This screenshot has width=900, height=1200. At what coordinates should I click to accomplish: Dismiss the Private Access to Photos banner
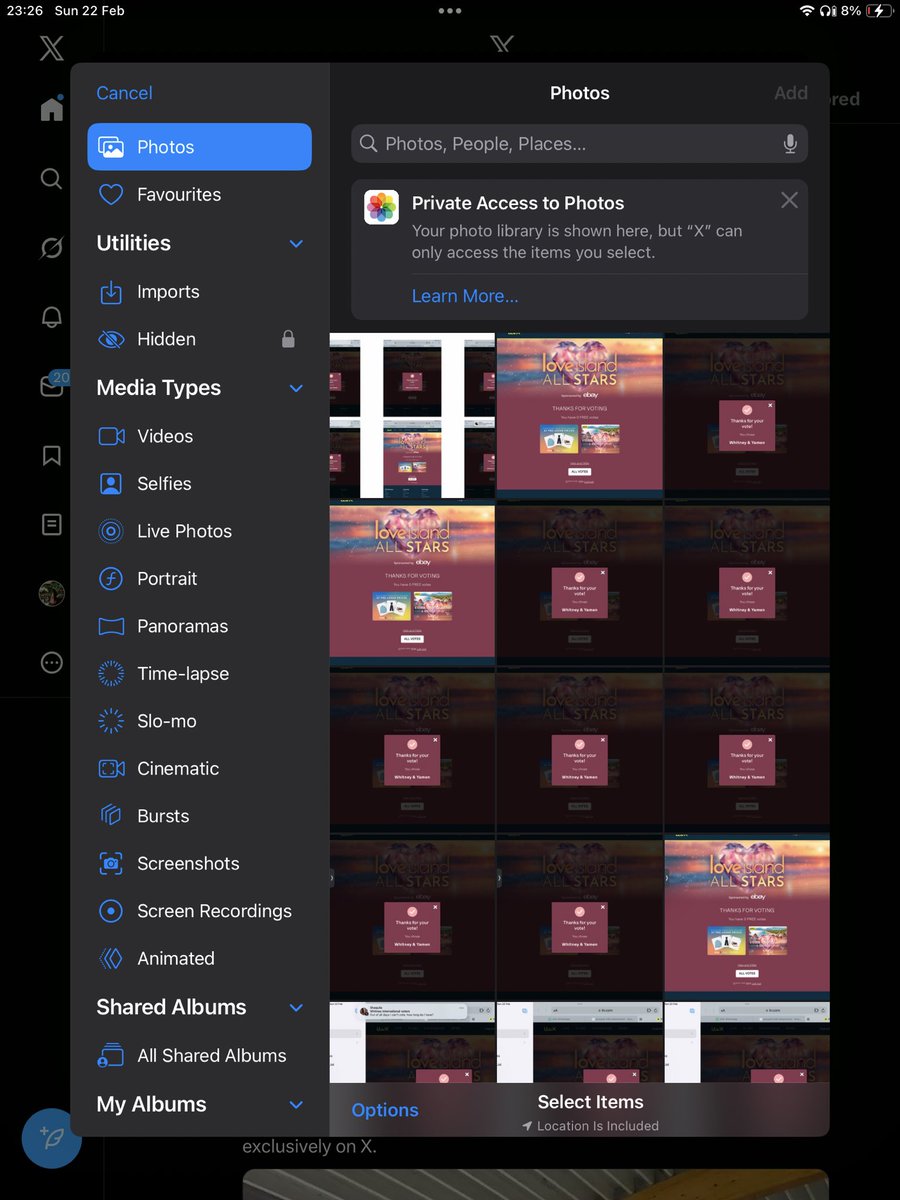(789, 200)
